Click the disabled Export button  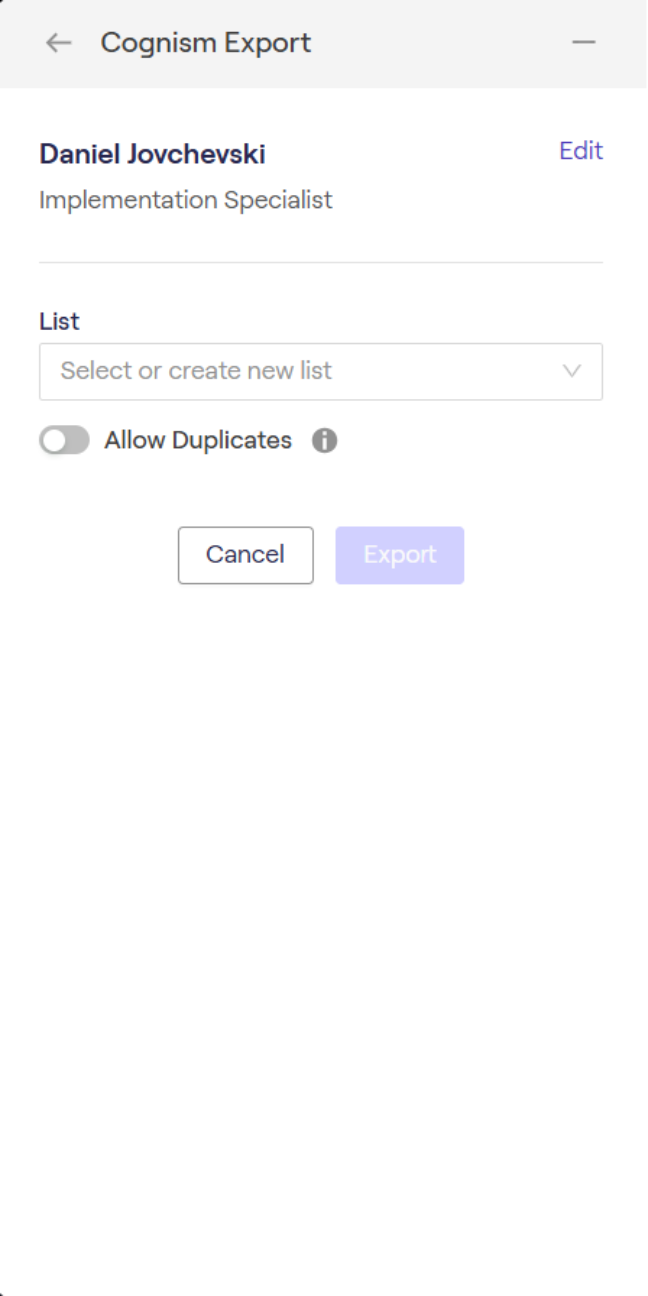(399, 555)
